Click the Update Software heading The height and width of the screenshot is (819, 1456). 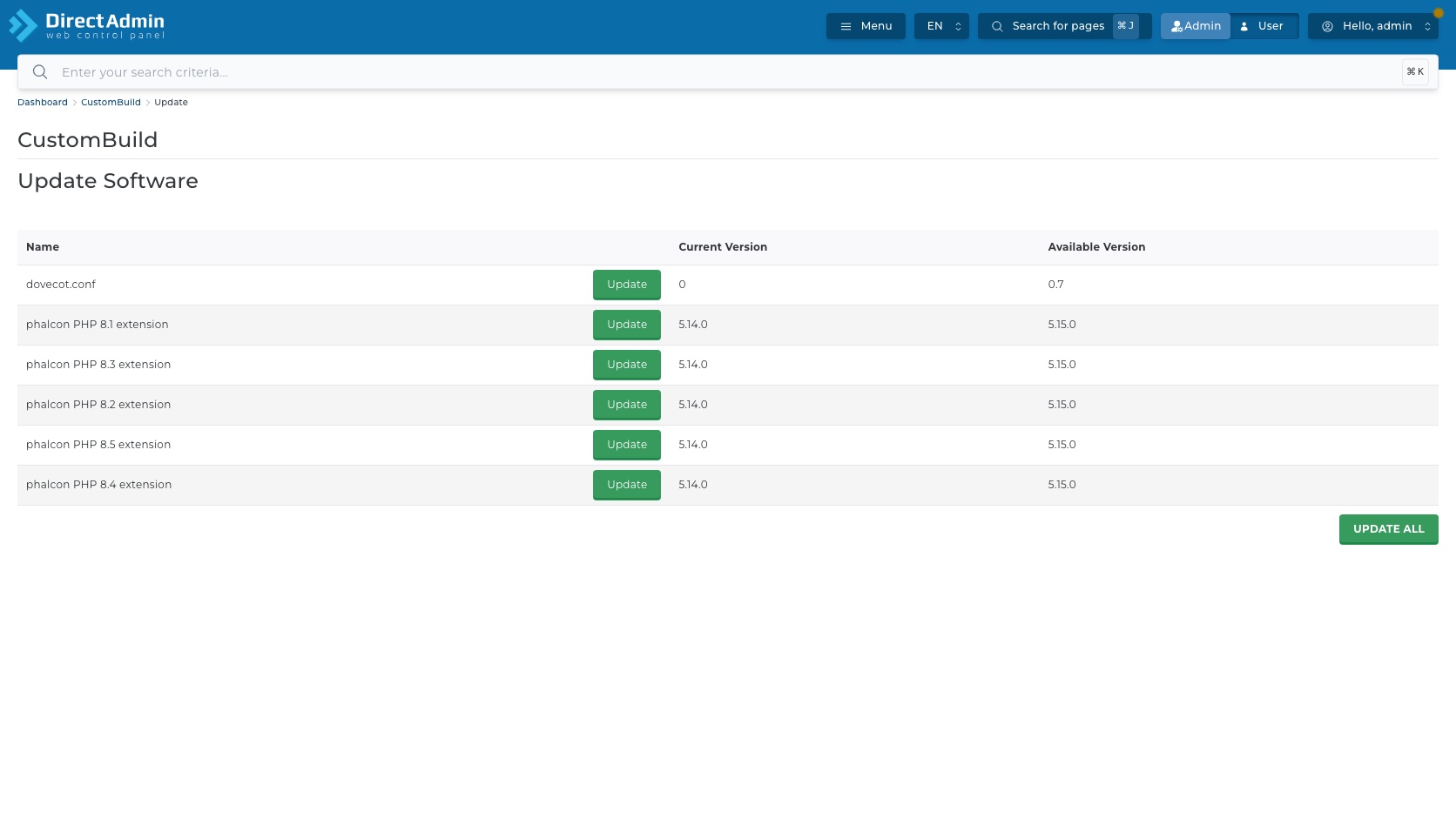108,181
